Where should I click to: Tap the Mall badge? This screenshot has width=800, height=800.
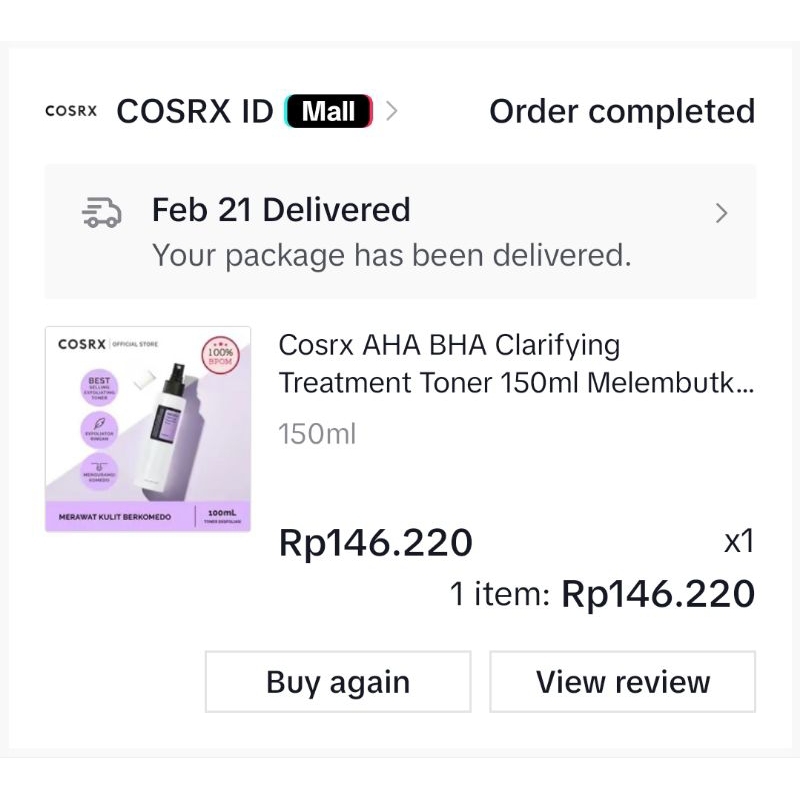(x=329, y=111)
